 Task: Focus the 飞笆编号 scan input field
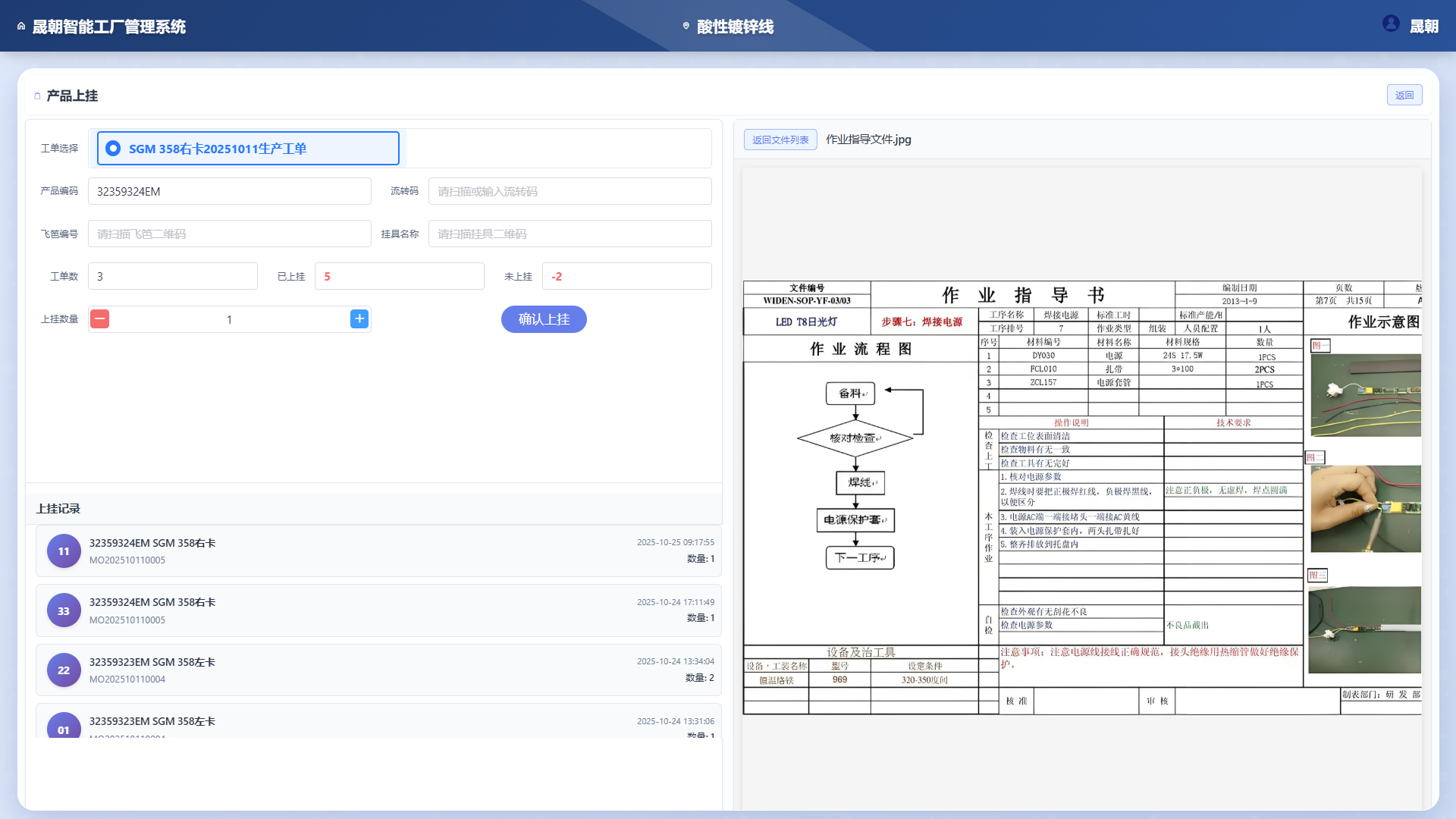click(229, 234)
